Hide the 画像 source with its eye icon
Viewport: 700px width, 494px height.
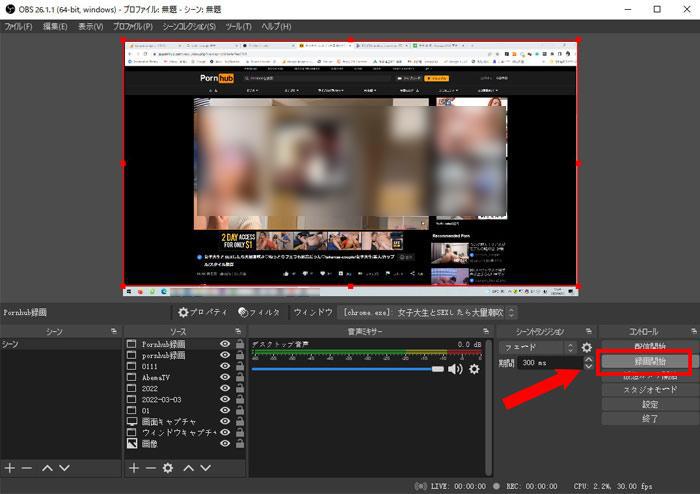point(225,444)
